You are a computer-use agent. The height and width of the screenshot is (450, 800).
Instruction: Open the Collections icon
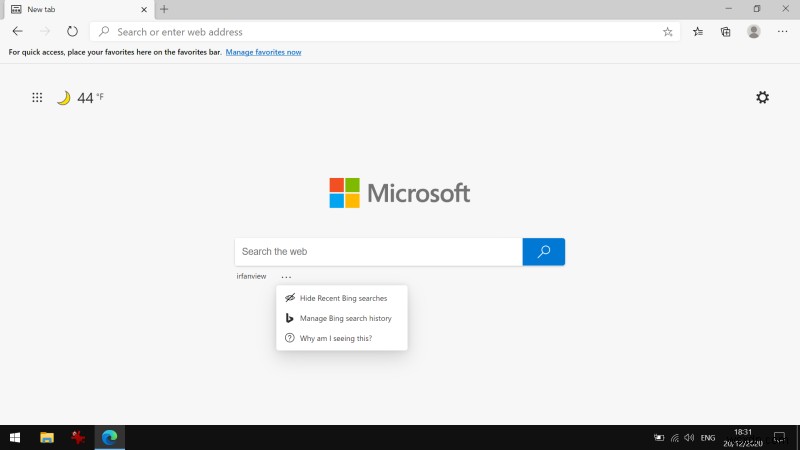click(726, 32)
